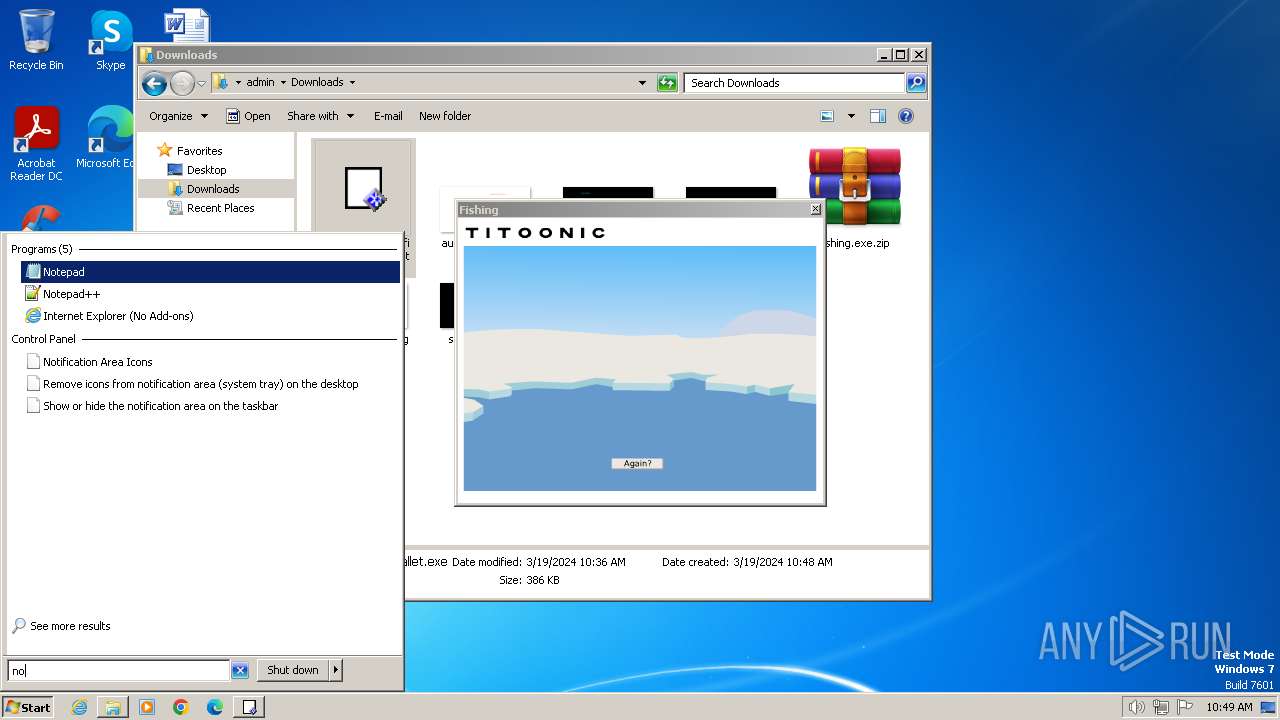The width and height of the screenshot is (1280, 720).
Task: Click Open in Explorer toolbar
Action: pyautogui.click(x=248, y=116)
